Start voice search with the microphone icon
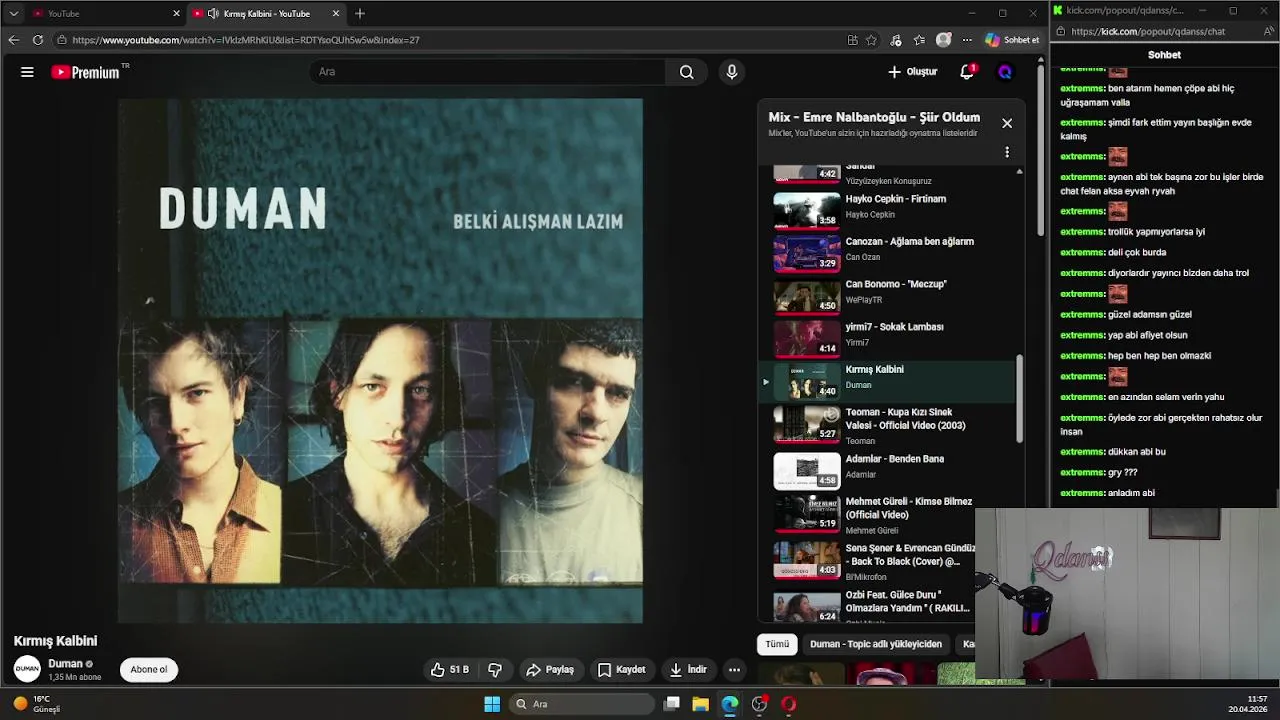Screen dimensions: 1280x720 732,72
